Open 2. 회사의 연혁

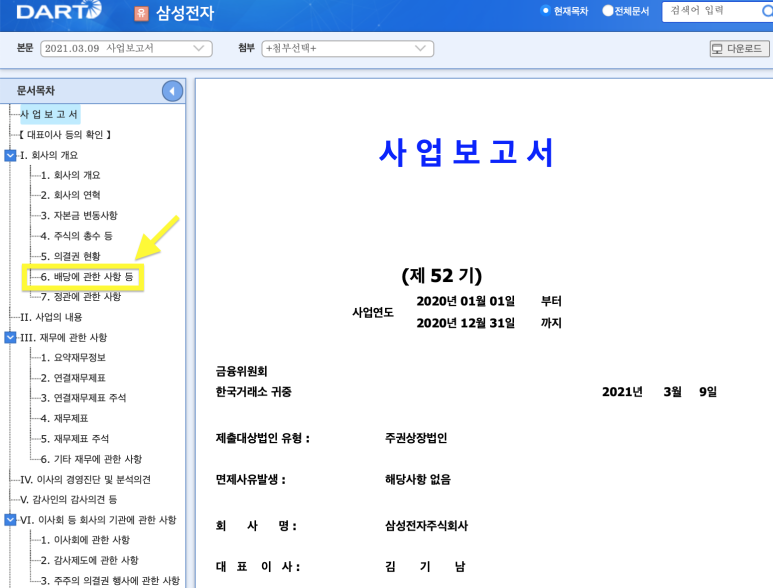[x=70, y=196]
